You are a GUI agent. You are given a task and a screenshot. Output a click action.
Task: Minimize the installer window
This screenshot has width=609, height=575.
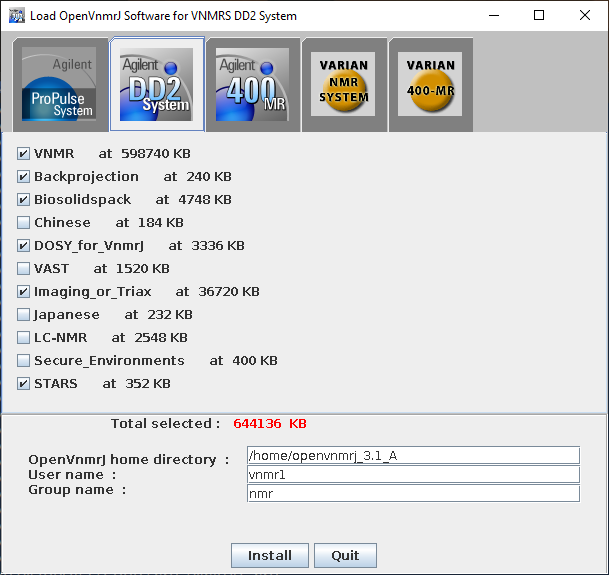pyautogui.click(x=494, y=16)
